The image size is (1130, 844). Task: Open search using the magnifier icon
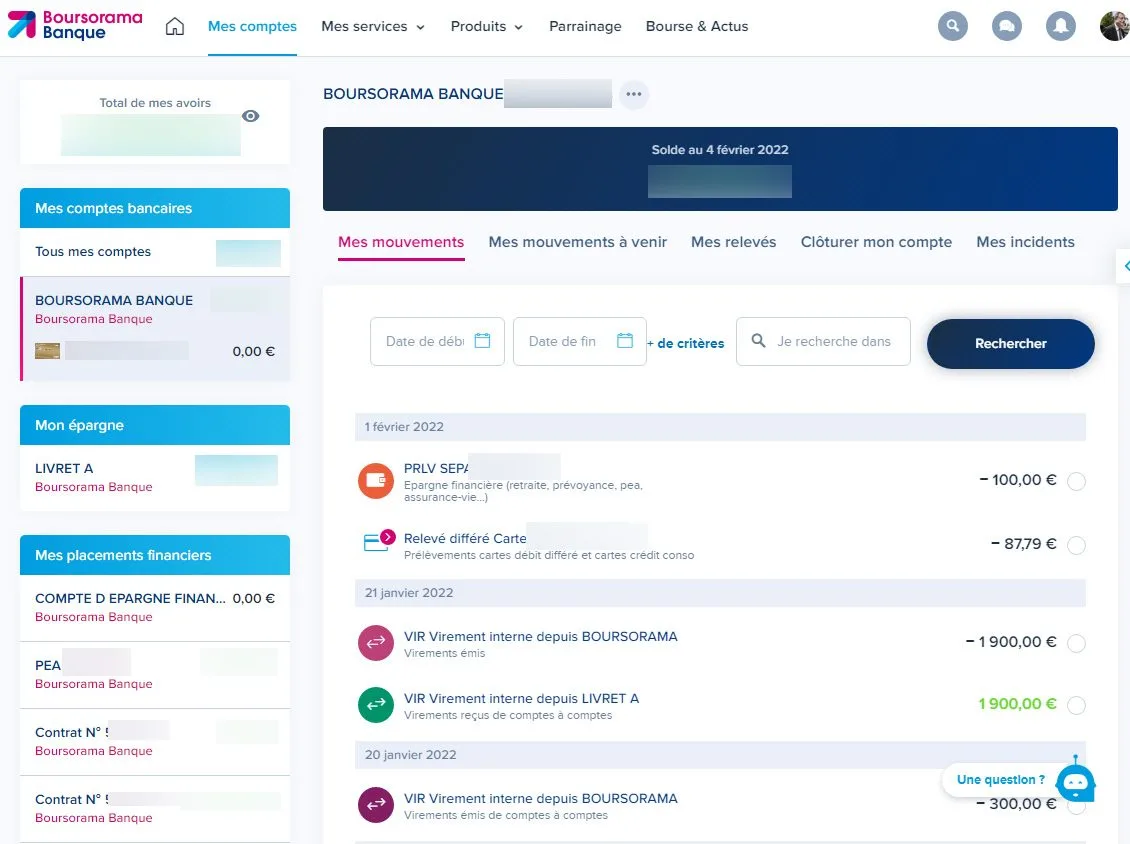[952, 26]
